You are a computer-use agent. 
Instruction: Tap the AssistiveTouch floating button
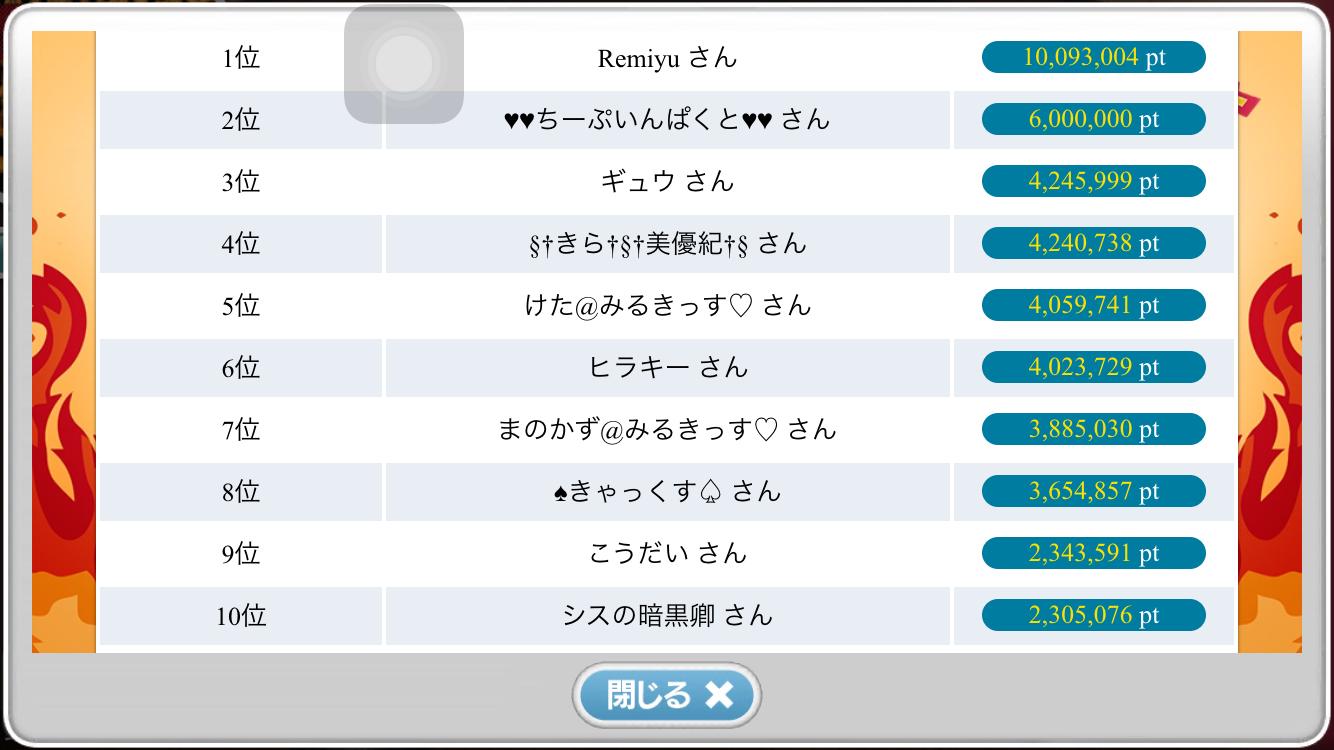(404, 64)
